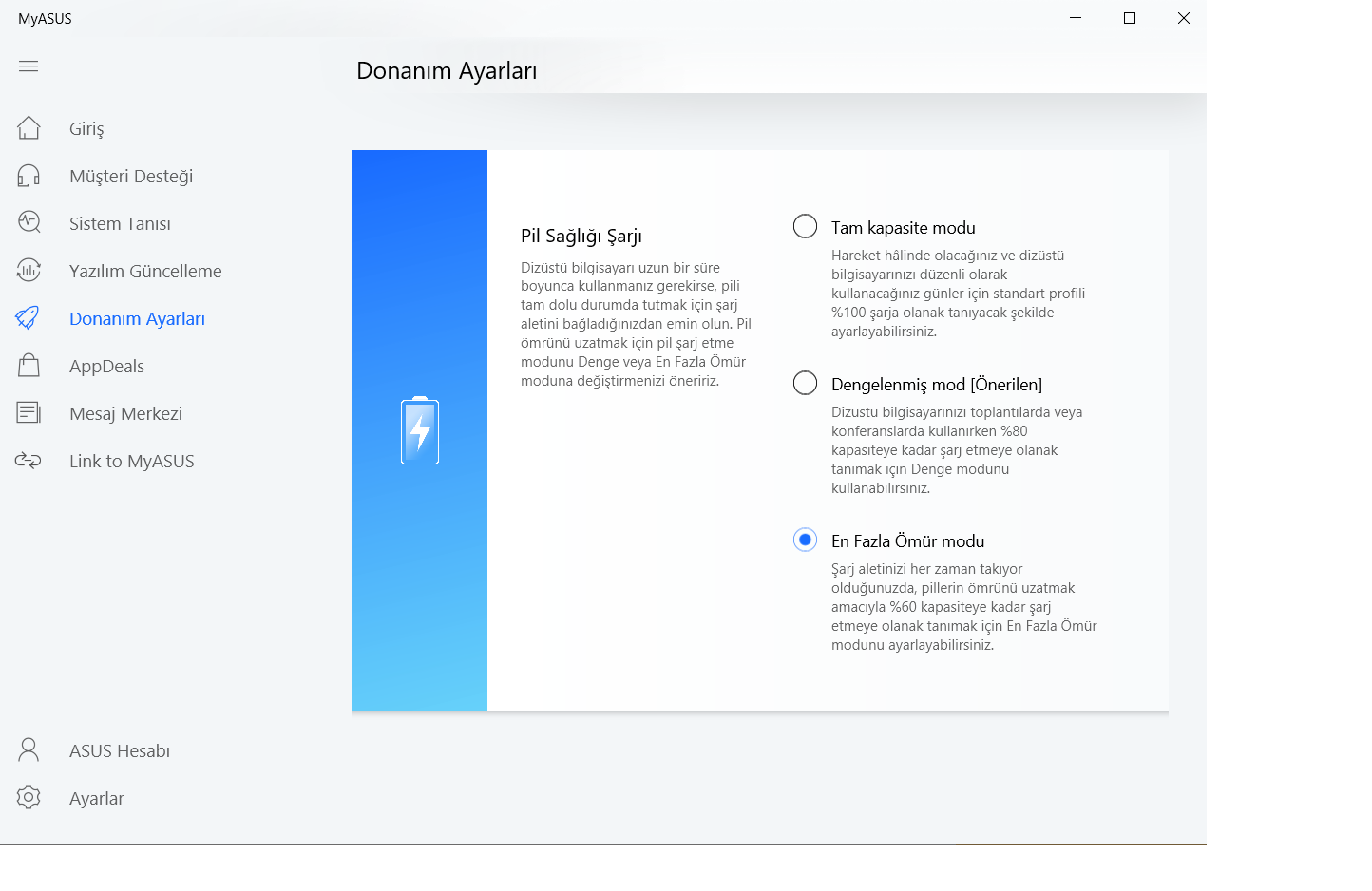
Task: Open AppDeals menu item
Action: pos(106,366)
